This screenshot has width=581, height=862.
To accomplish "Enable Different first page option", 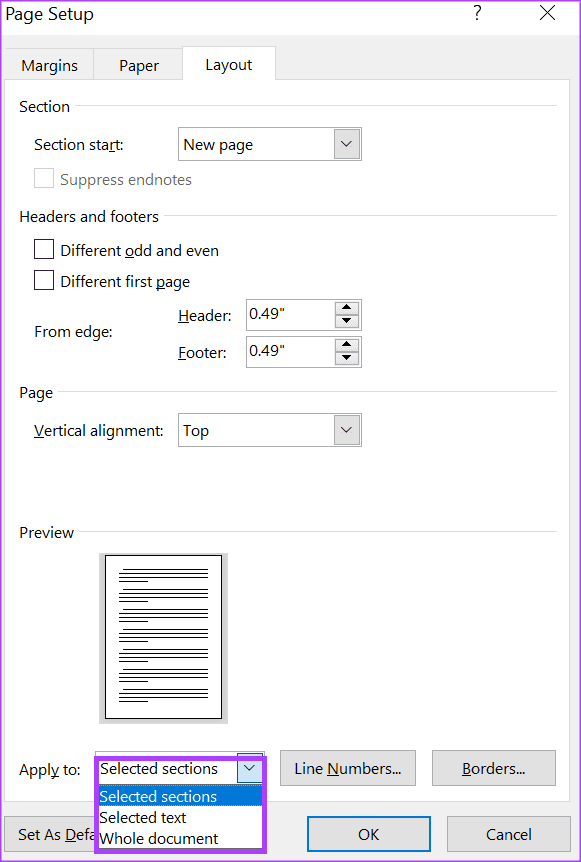I will pos(43,281).
